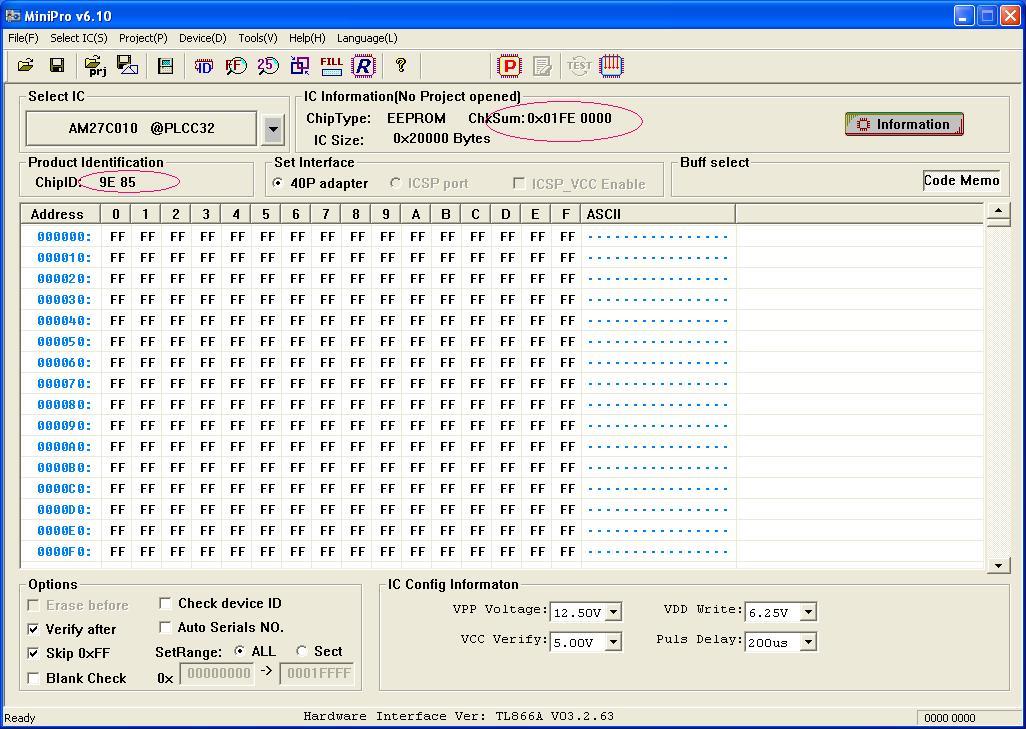Toggle the Erase before checkbox

click(x=33, y=605)
